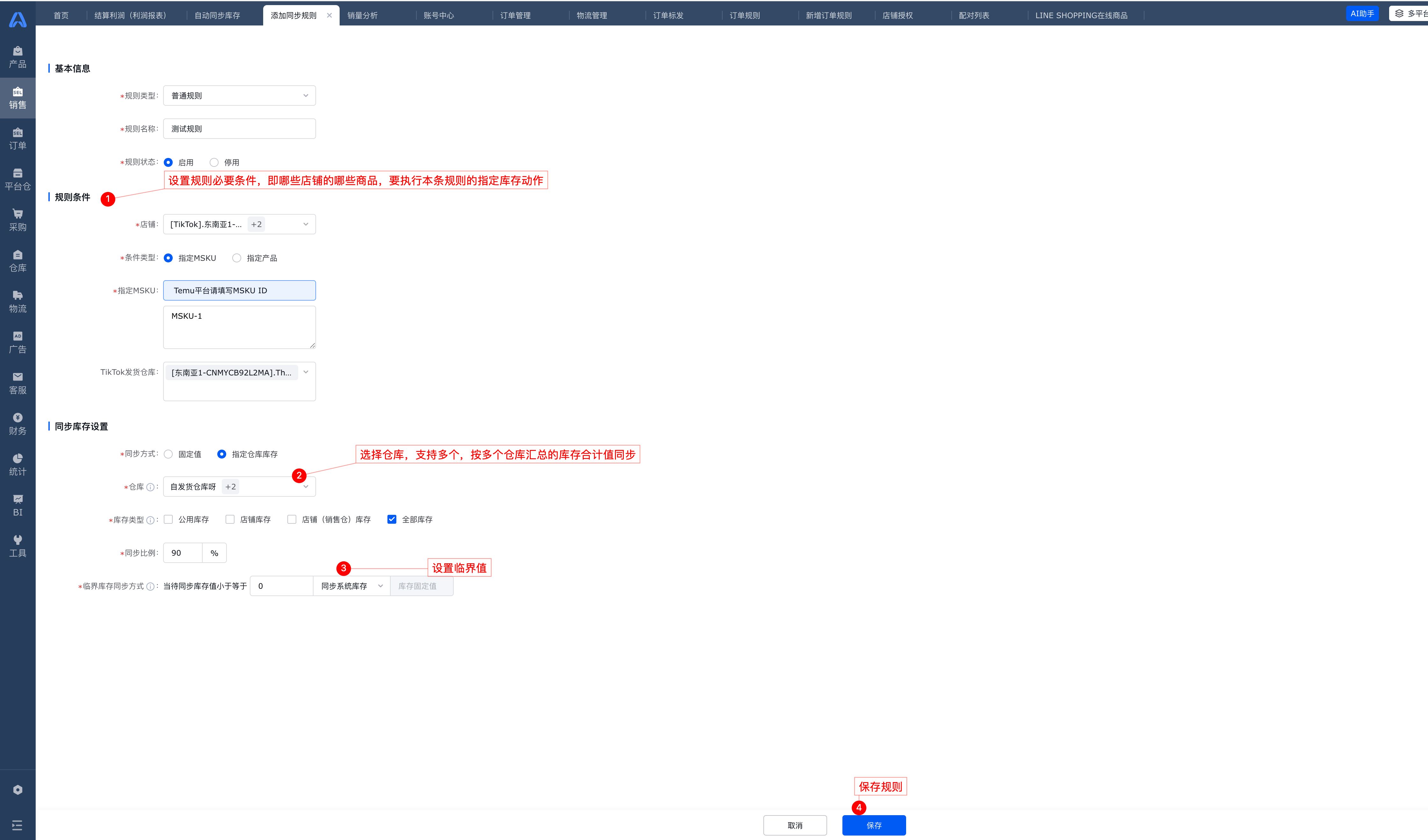
Task: Open the 财务 sidebar module
Action: point(18,424)
